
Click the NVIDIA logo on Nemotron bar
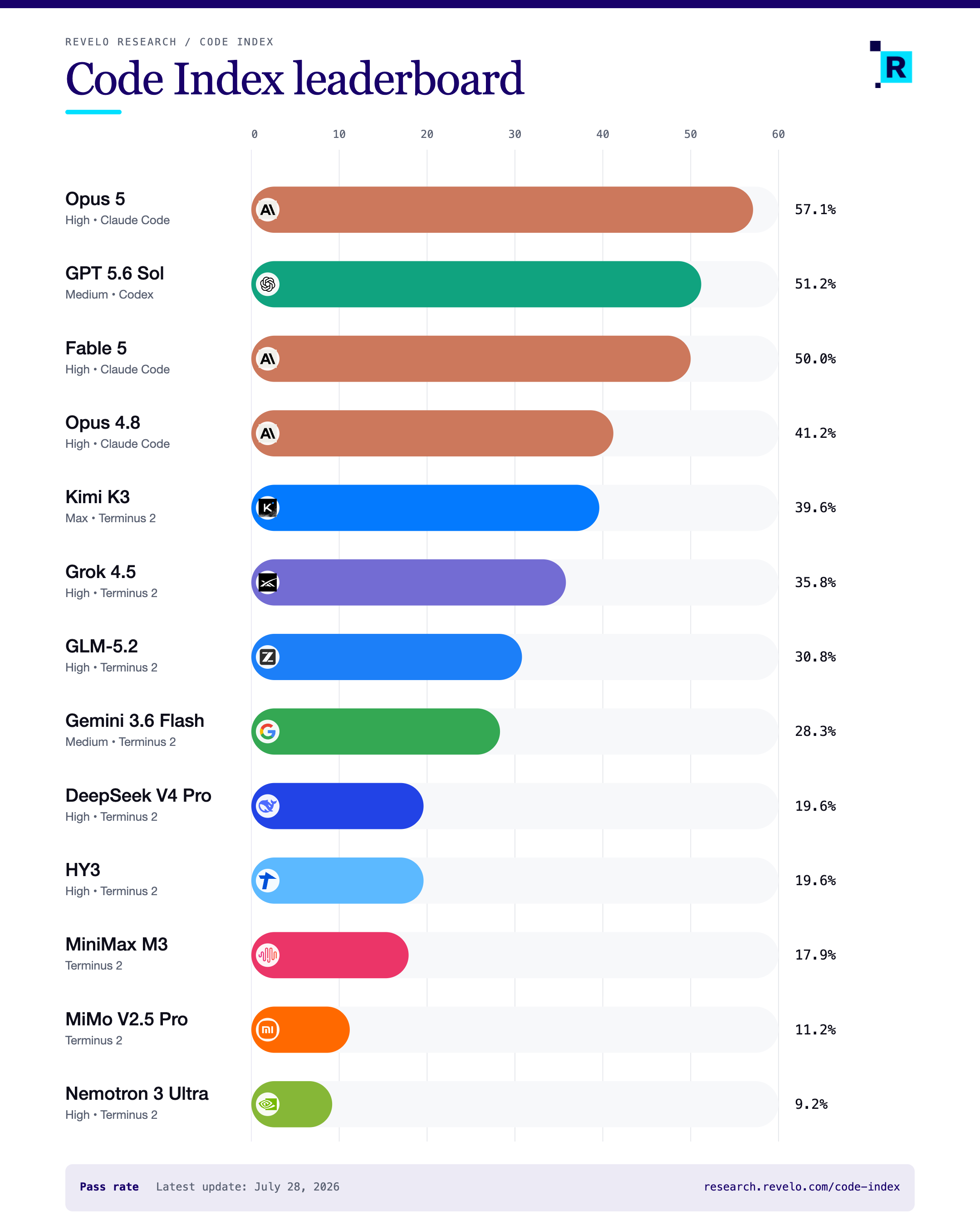coord(268,1104)
